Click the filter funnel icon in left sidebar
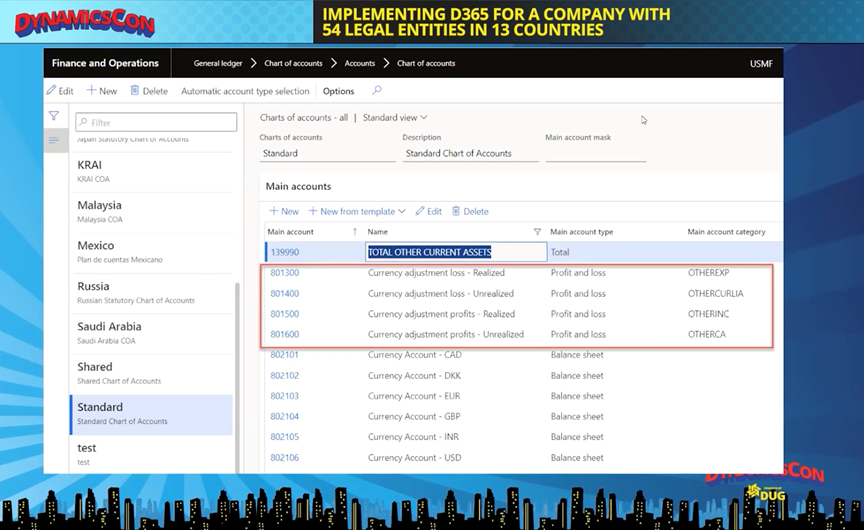Viewport: 864px width, 530px height. click(x=55, y=116)
